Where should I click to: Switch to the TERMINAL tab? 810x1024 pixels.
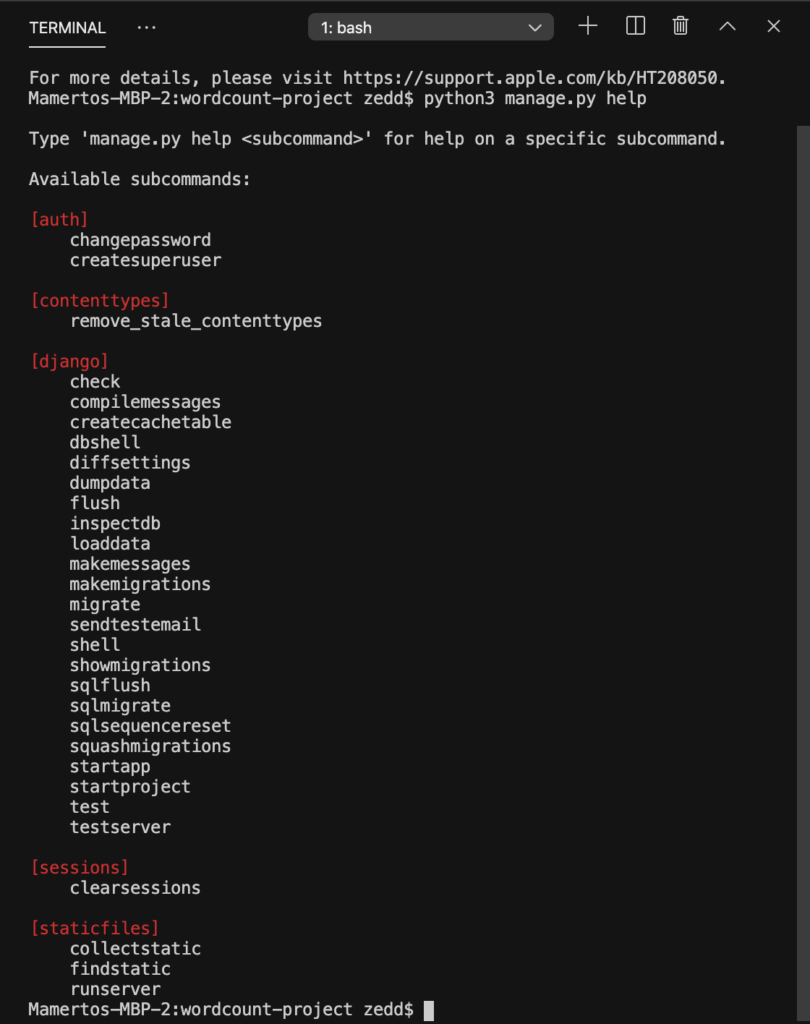[x=67, y=28]
